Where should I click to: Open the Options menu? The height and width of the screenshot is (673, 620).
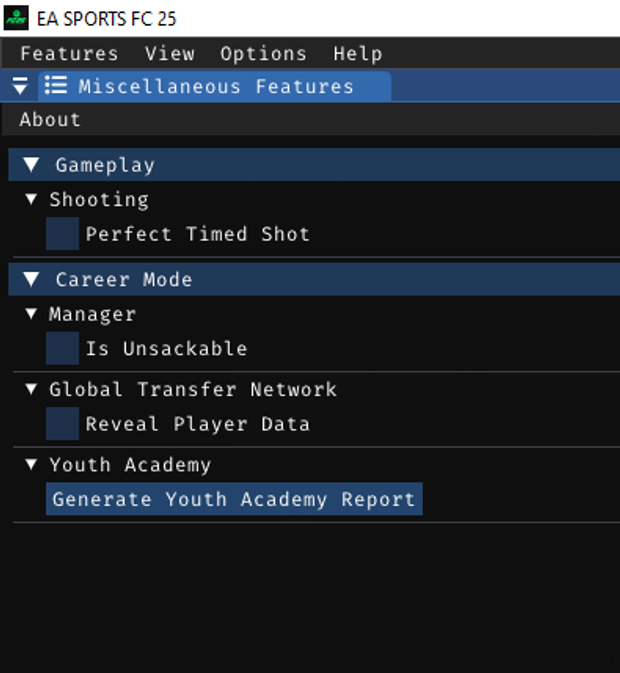tap(263, 54)
